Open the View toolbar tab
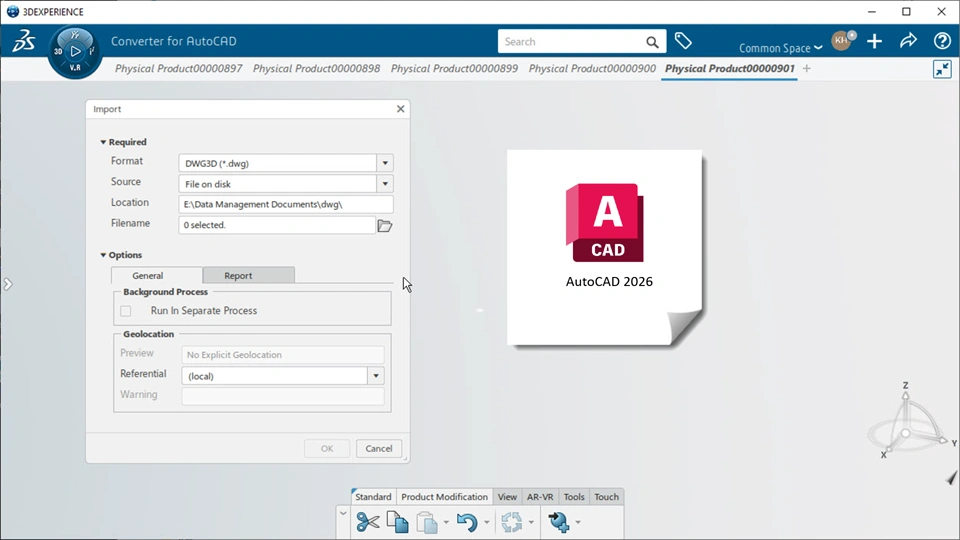 tap(507, 497)
